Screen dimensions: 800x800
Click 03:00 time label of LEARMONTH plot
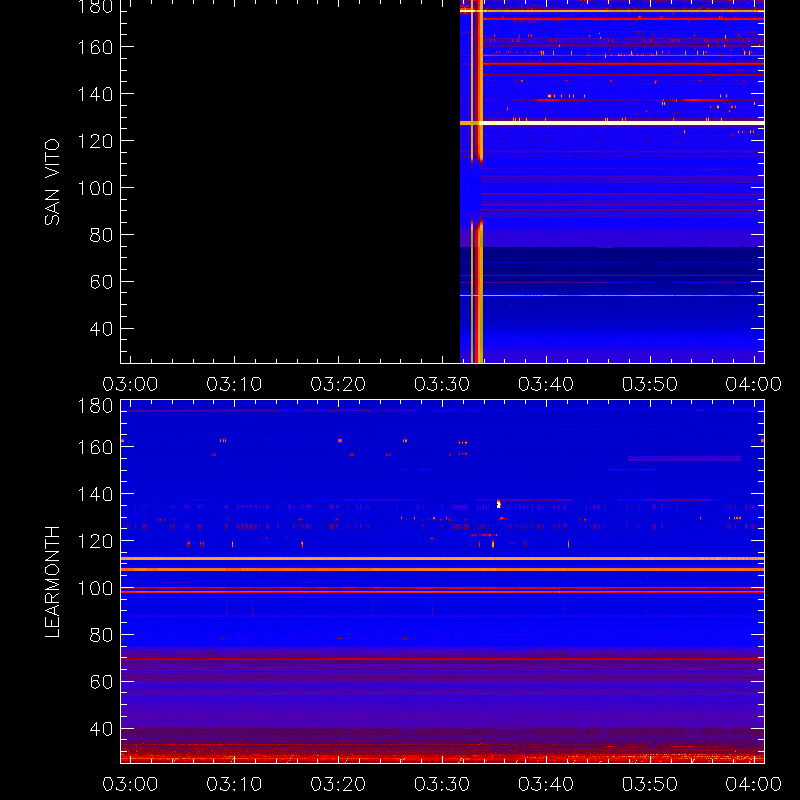pos(130,784)
